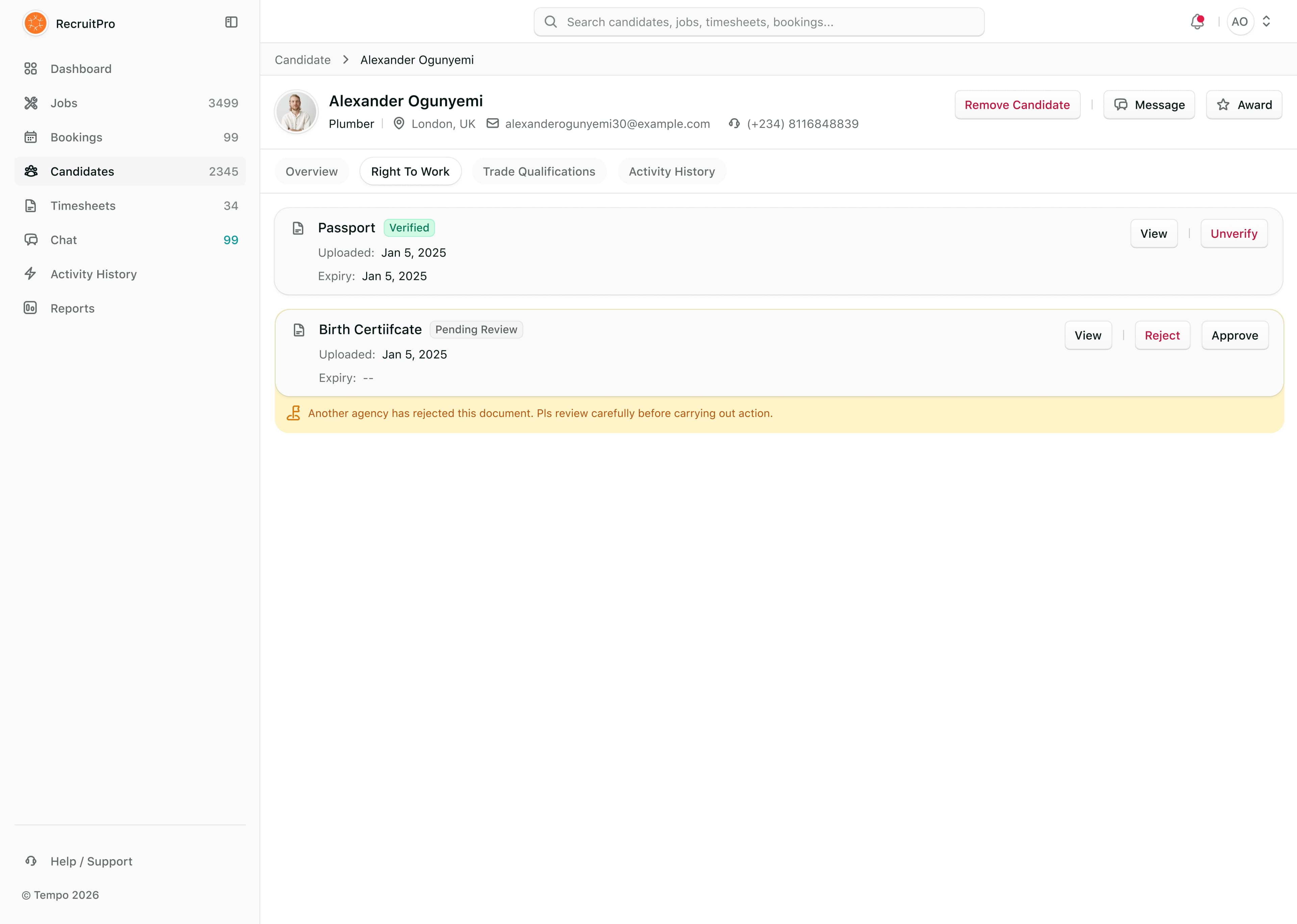Click the Passport document file icon
1297x924 pixels.
pyautogui.click(x=298, y=228)
